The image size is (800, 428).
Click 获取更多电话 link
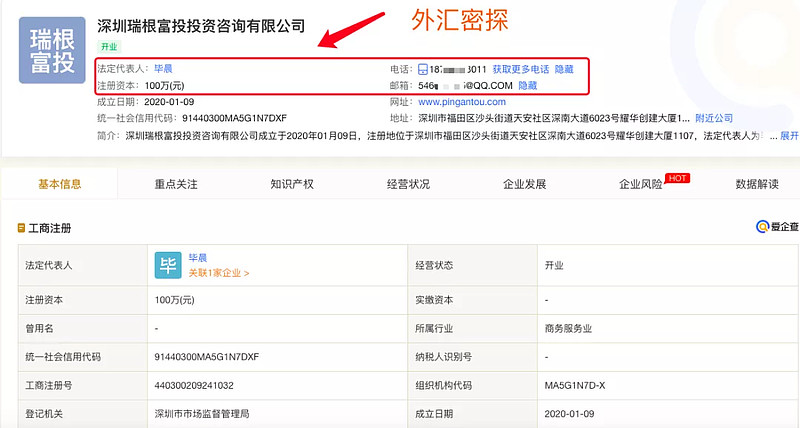pos(521,69)
